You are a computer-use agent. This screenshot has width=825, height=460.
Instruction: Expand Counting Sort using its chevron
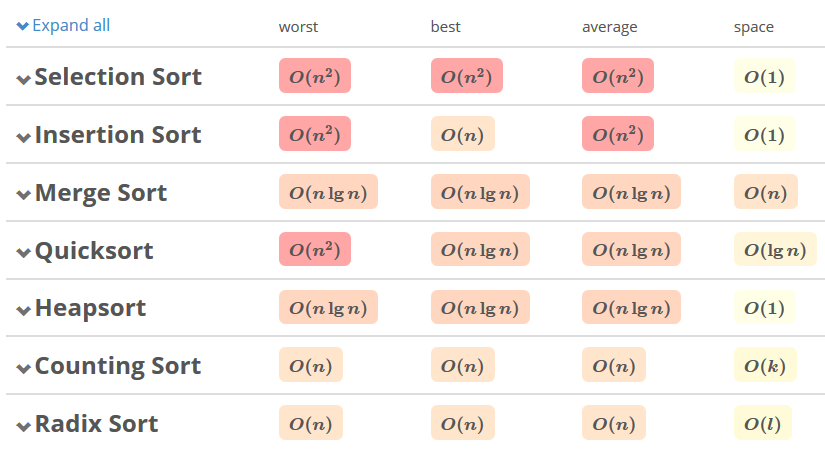click(24, 368)
